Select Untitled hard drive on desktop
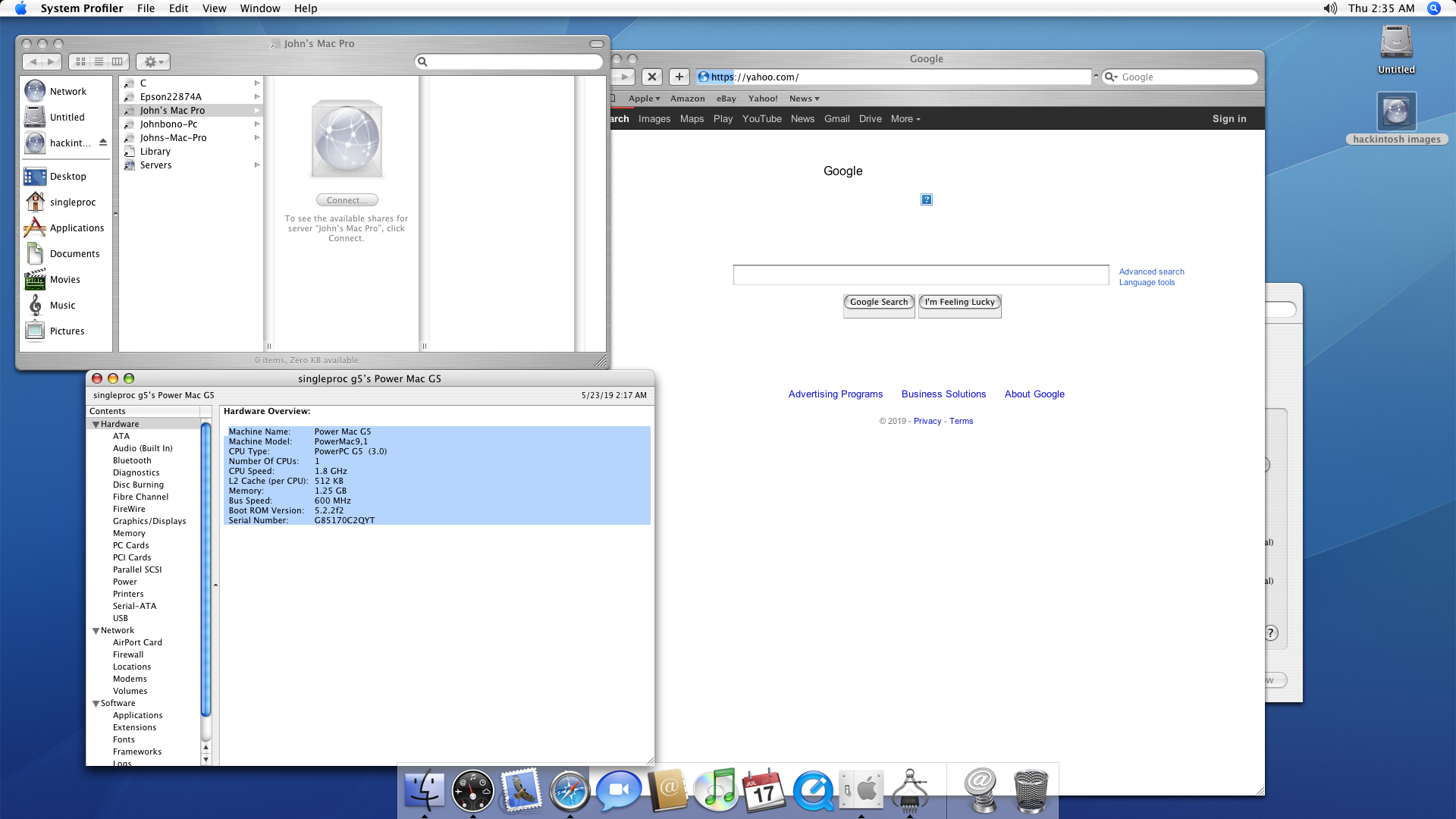 (x=1396, y=49)
